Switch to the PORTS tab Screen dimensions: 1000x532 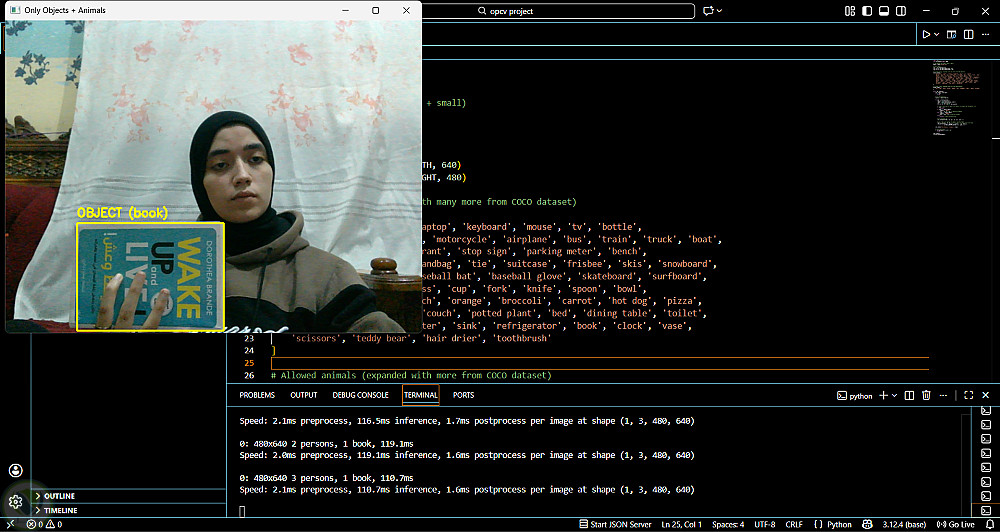[x=464, y=395]
